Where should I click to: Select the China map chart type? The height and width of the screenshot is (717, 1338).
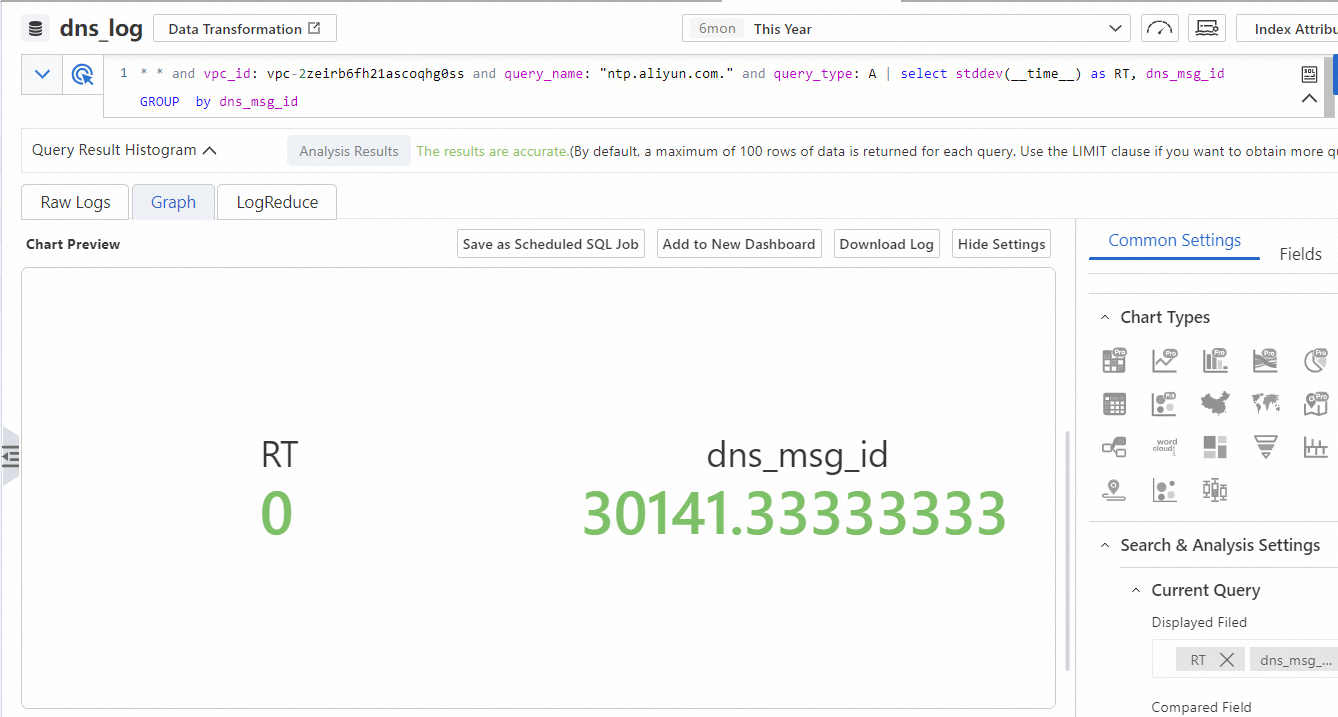point(1215,404)
